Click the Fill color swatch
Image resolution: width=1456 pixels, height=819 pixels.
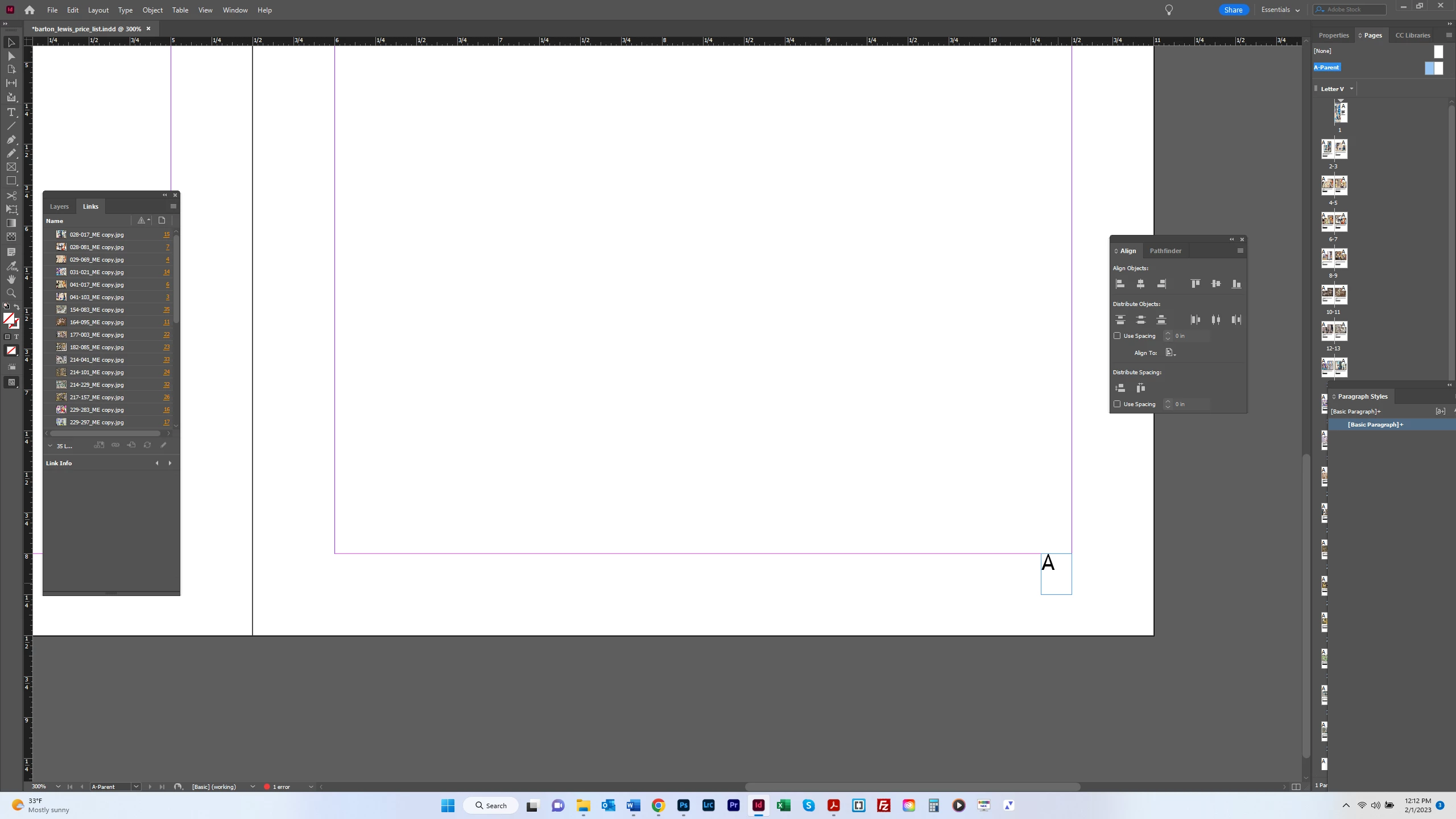tap(8, 318)
